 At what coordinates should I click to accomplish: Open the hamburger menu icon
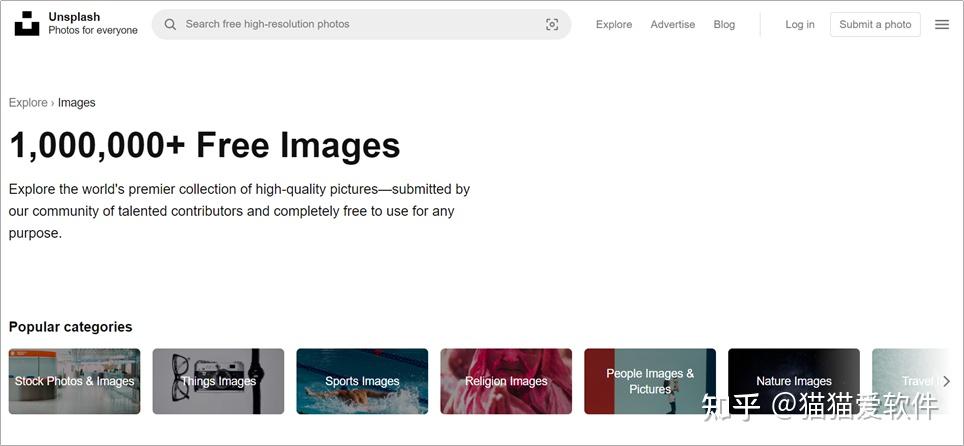point(942,25)
